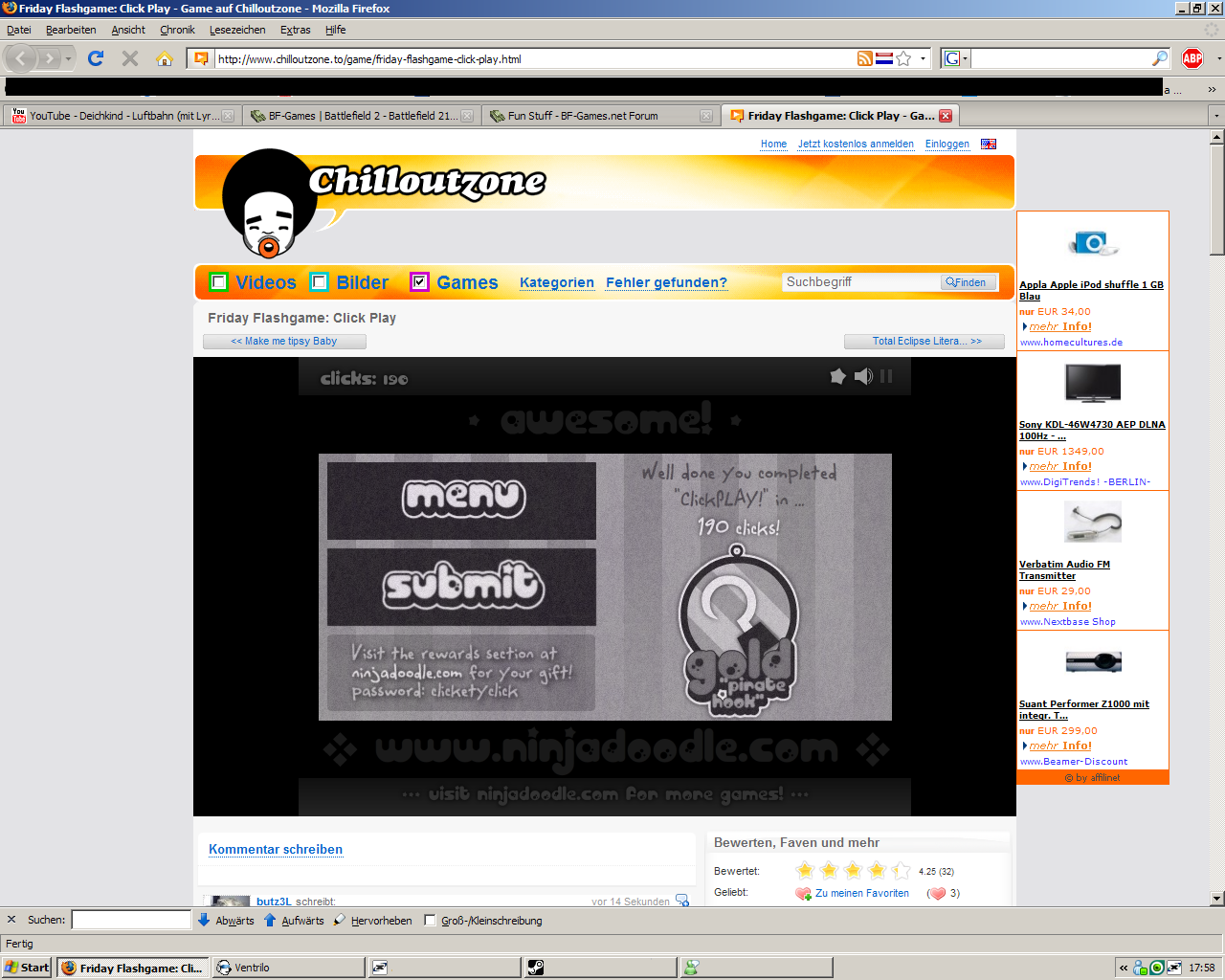
Task: Expand the bookmarks toolbar overflow chevron
Action: [x=1212, y=89]
